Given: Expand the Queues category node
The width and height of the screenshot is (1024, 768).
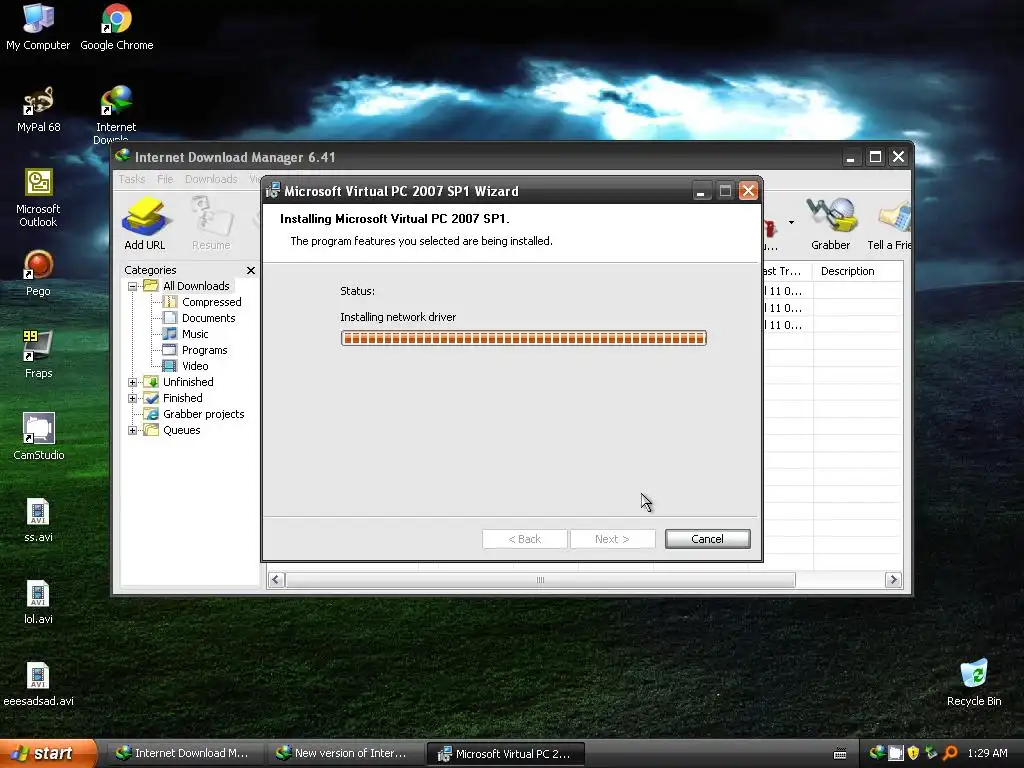Looking at the screenshot, I should tap(133, 430).
